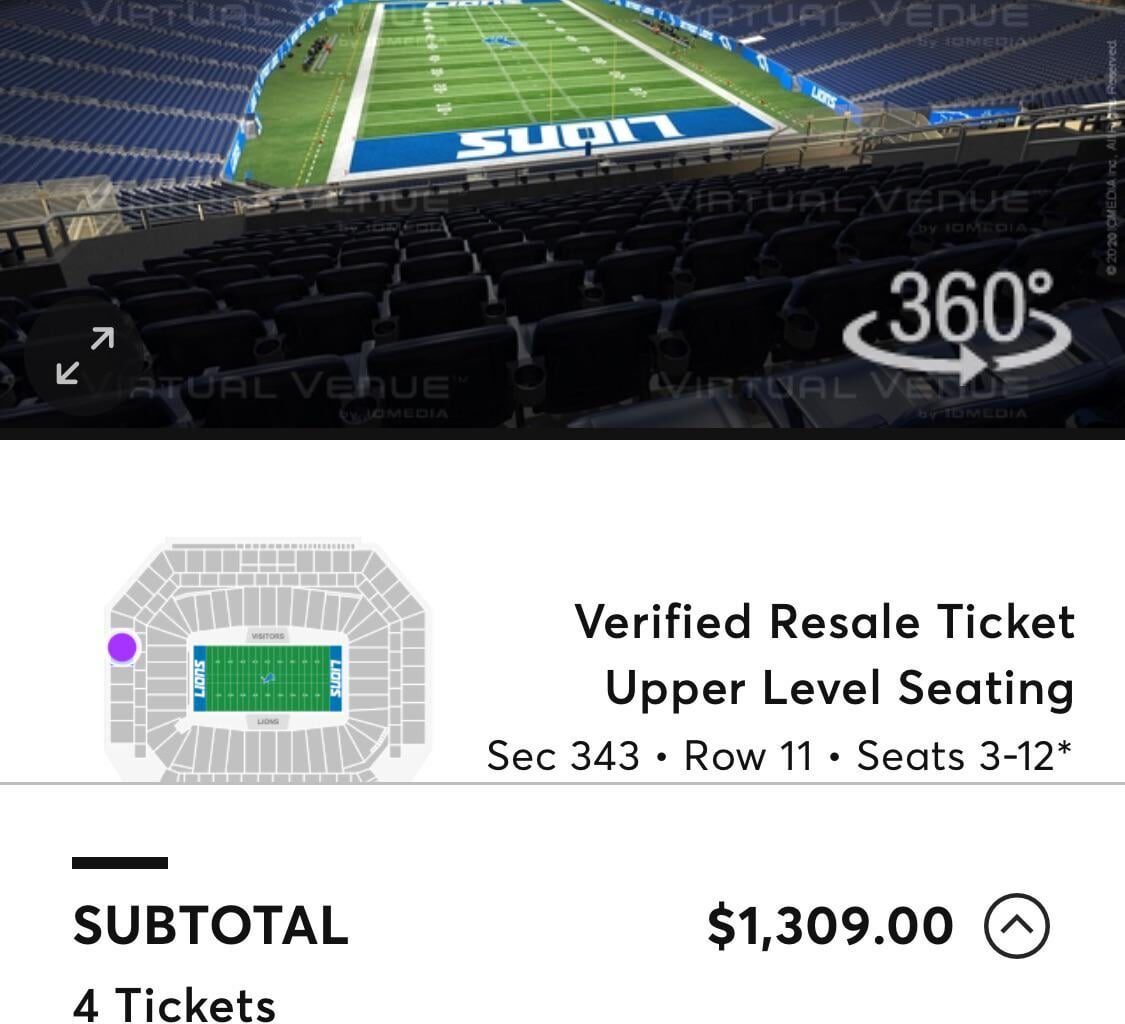
Task: Click the $1,309.00 subtotal price
Action: pos(830,926)
